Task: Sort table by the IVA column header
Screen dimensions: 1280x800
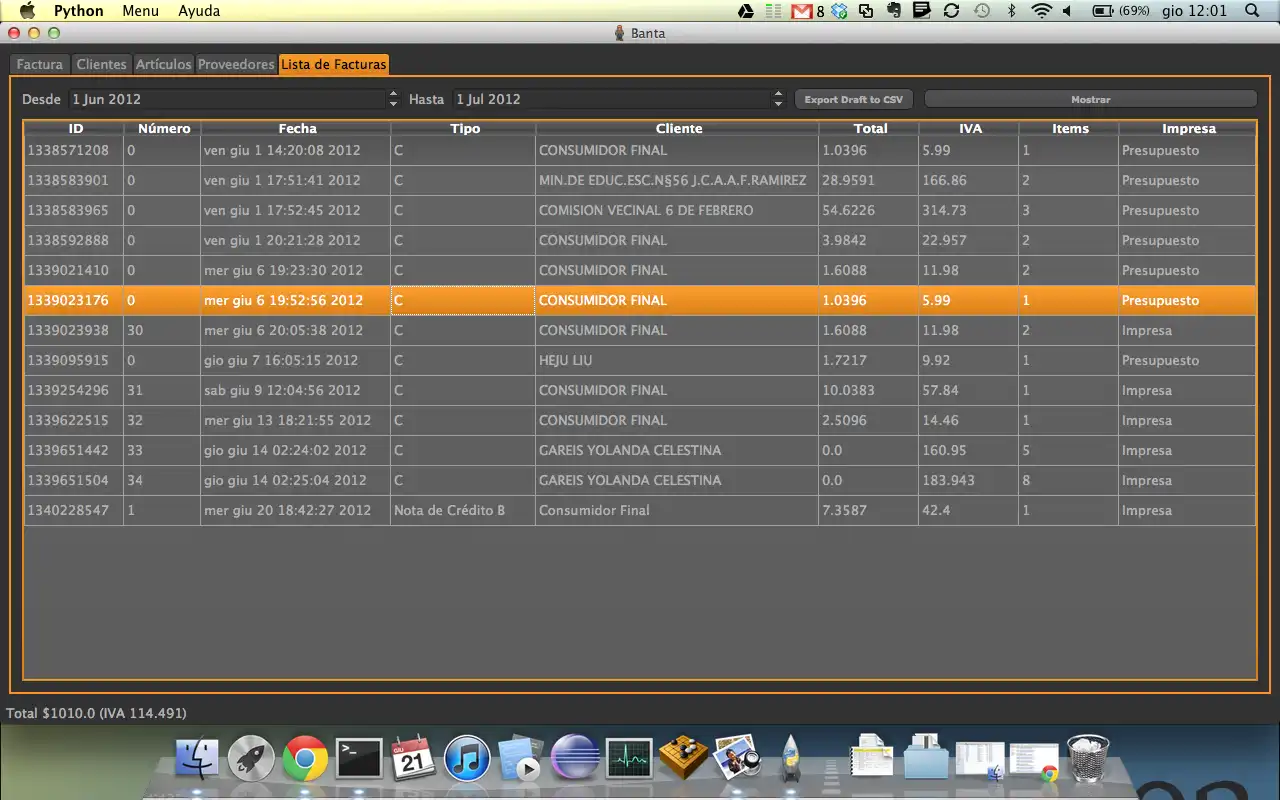Action: click(969, 128)
